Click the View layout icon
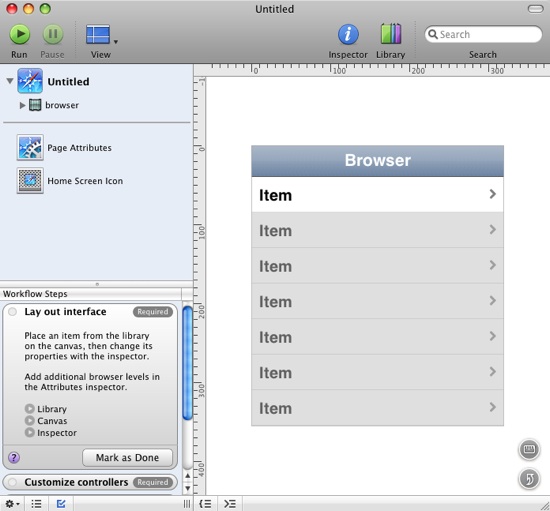The width and height of the screenshot is (550, 511). click(x=98, y=34)
